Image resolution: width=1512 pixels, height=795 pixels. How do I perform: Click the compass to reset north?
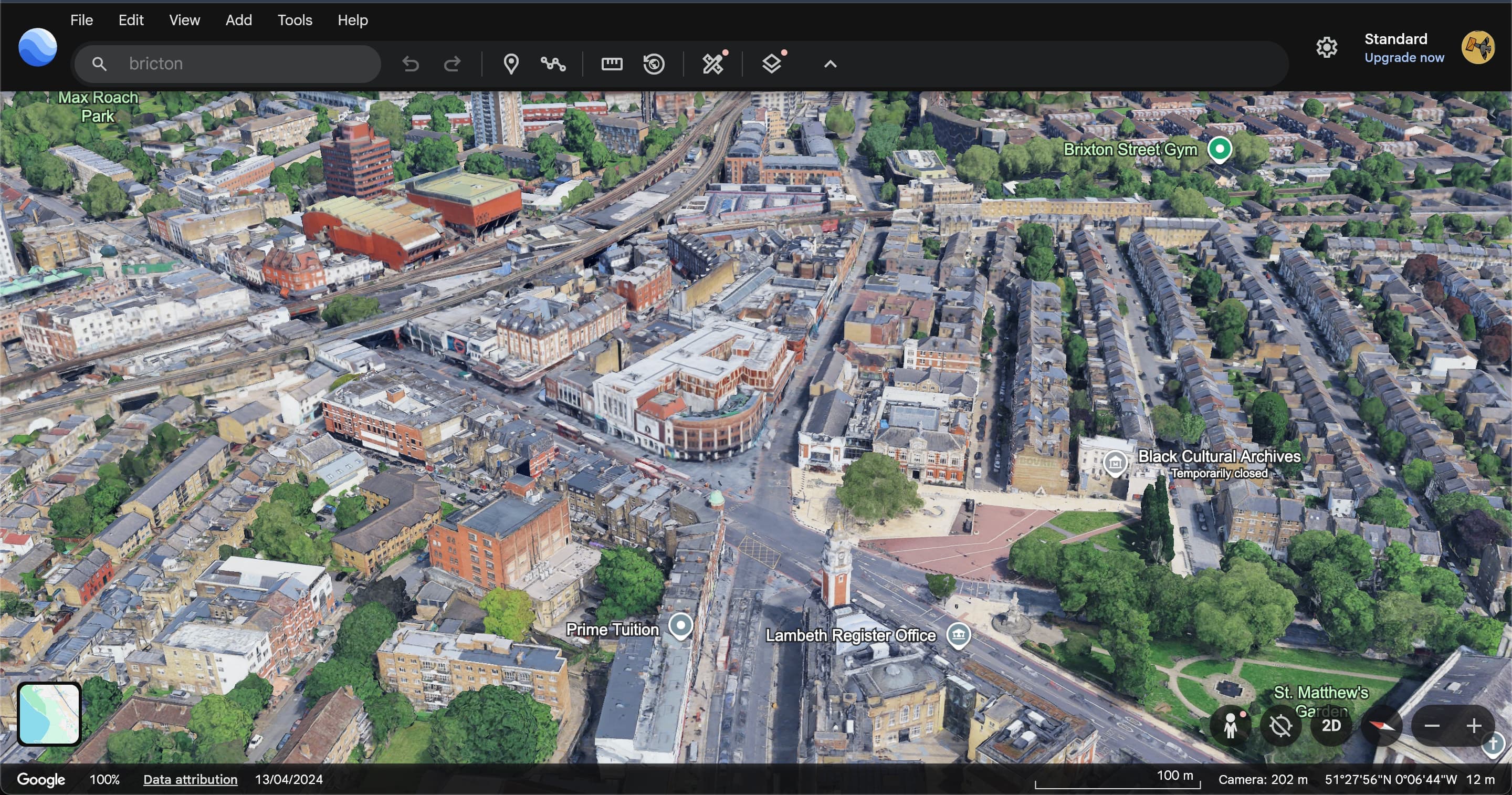coord(1382,726)
